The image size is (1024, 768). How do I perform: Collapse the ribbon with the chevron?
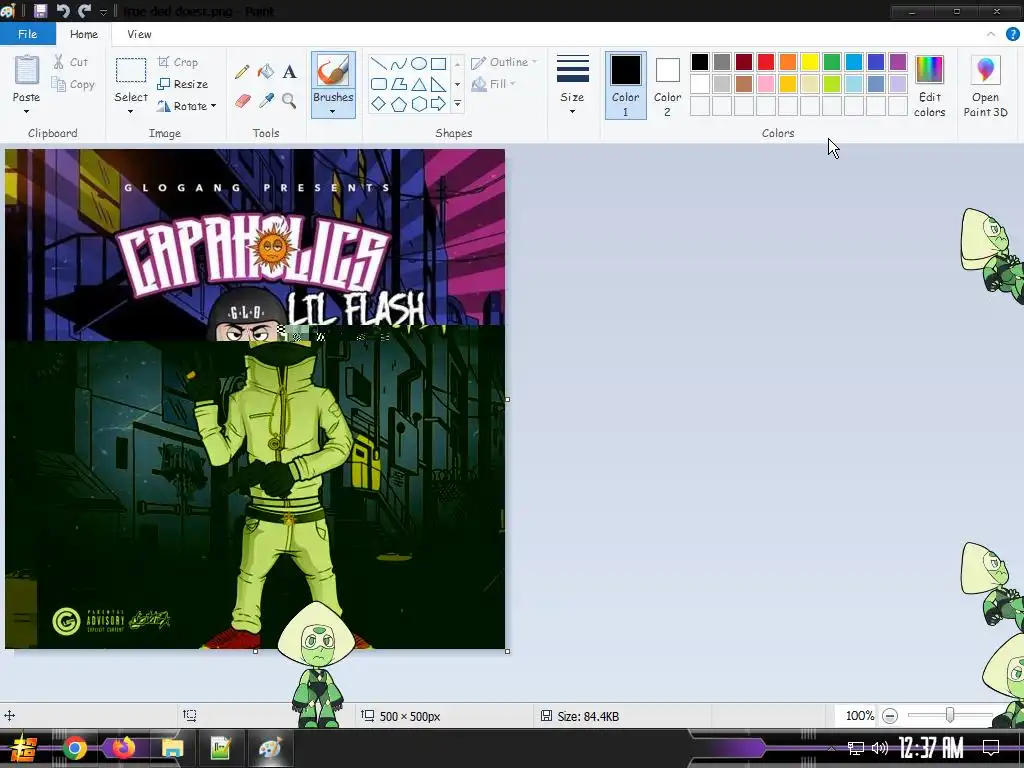[991, 34]
